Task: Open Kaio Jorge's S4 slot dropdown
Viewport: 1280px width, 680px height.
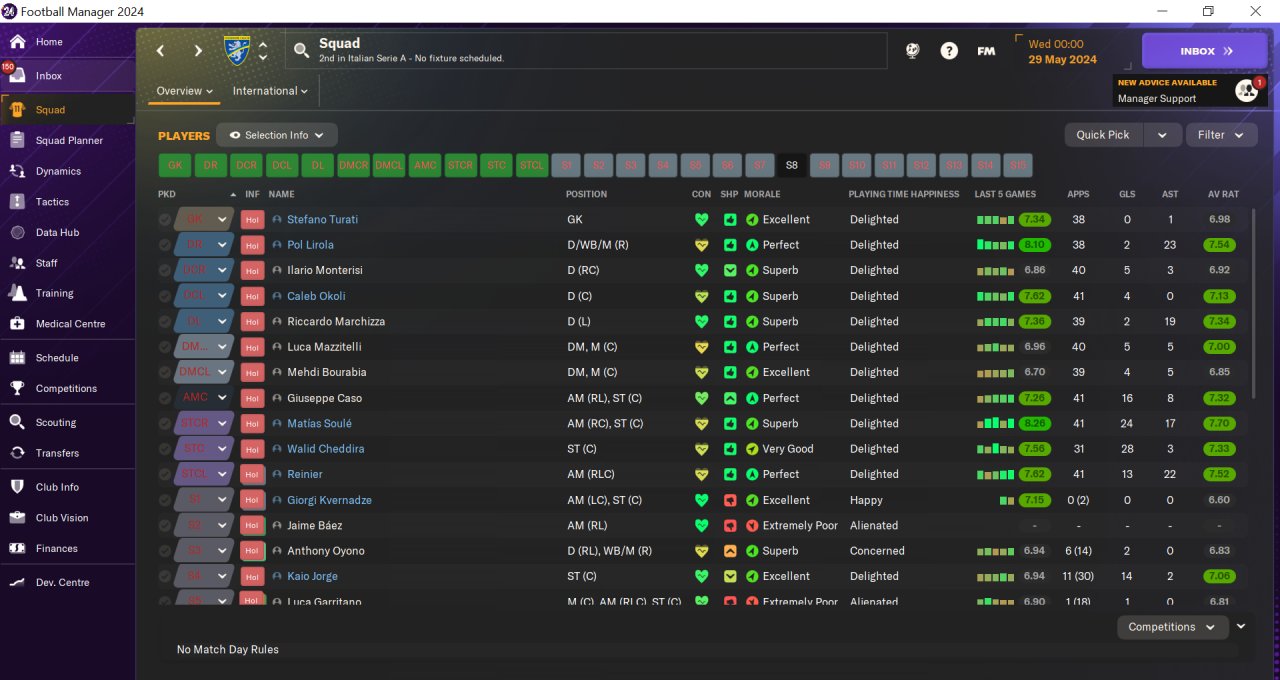Action: [205, 576]
